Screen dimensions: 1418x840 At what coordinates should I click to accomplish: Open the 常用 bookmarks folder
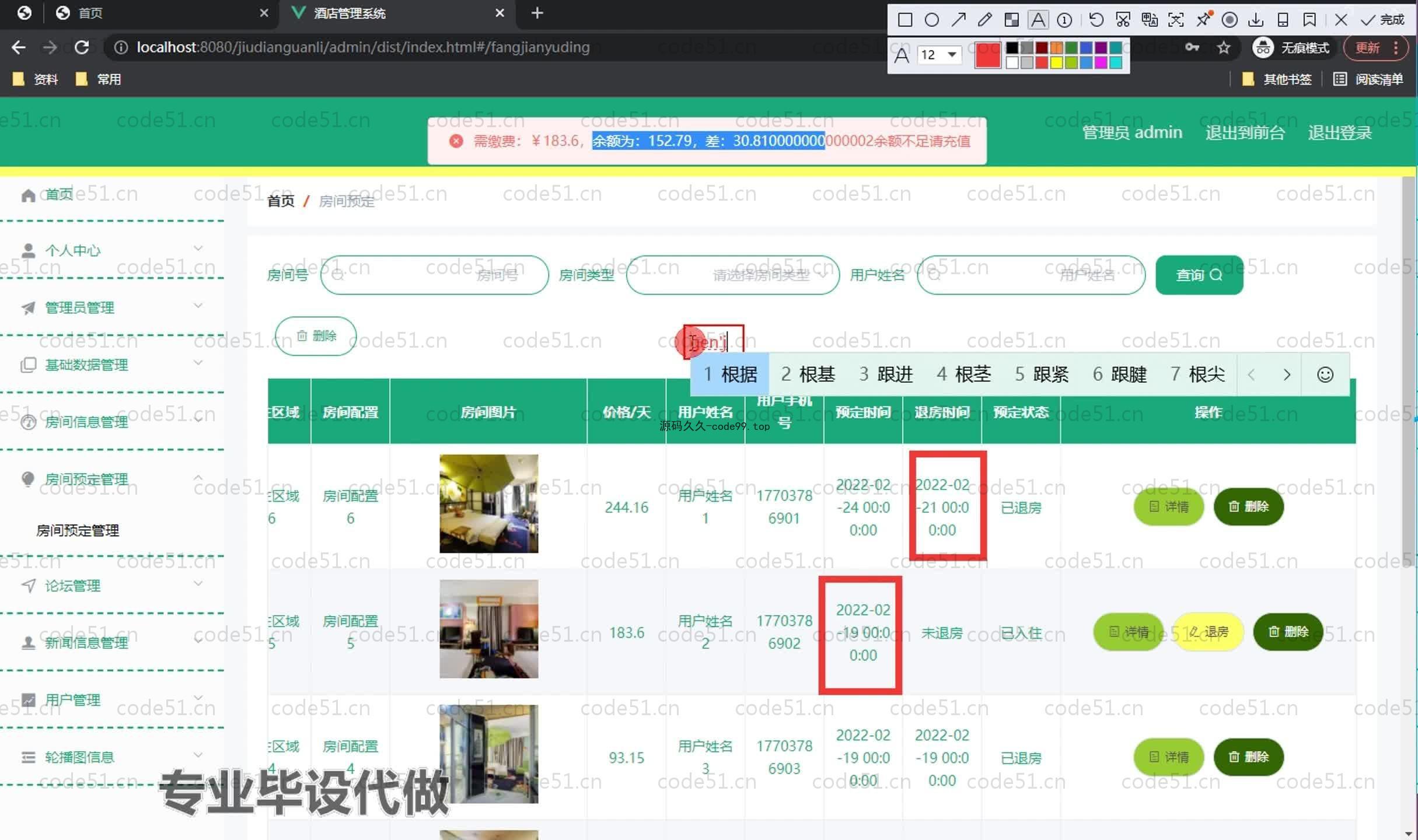tap(98, 79)
